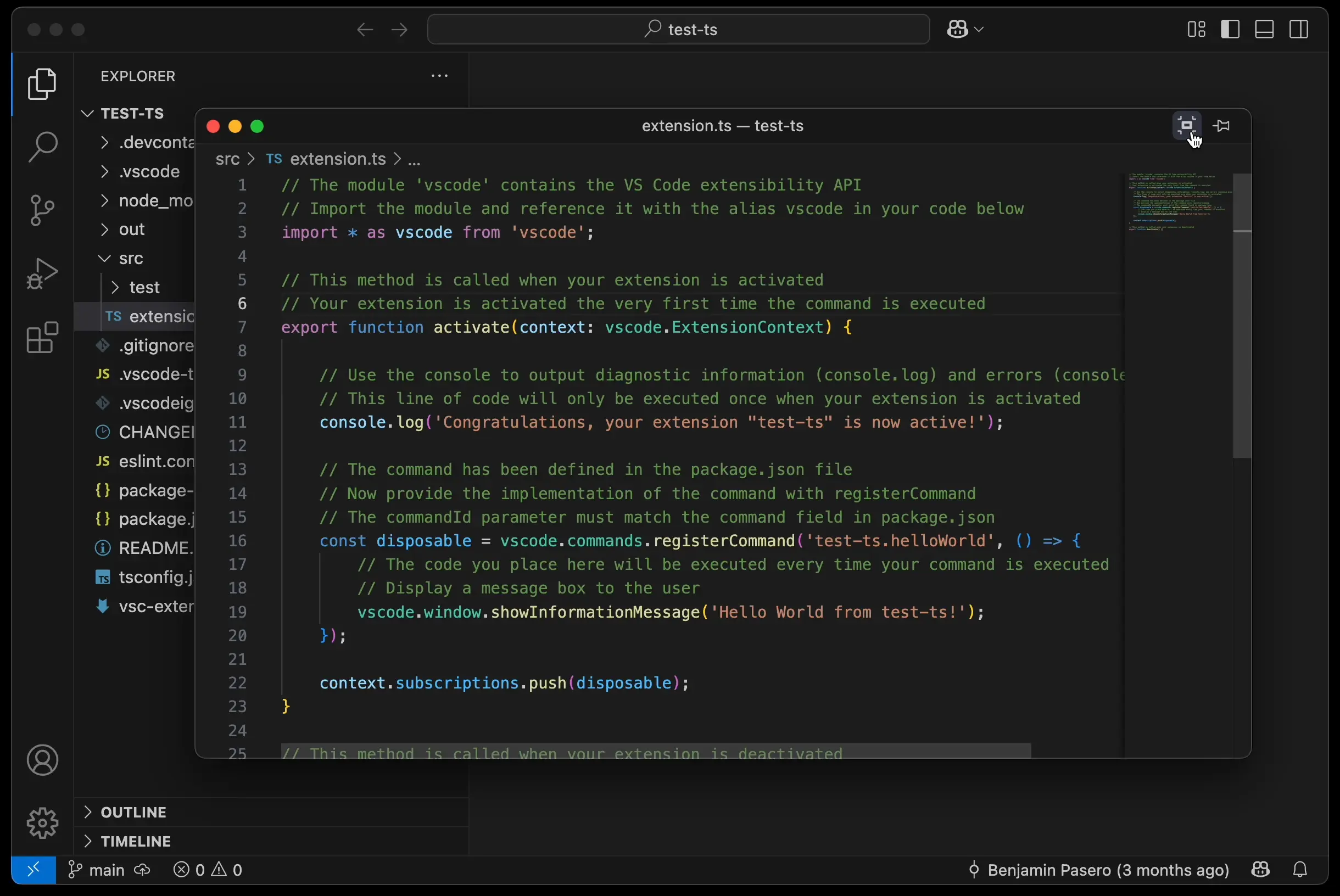Viewport: 1340px width, 896px height.
Task: Open the tsconfig.json file
Action: 135,576
